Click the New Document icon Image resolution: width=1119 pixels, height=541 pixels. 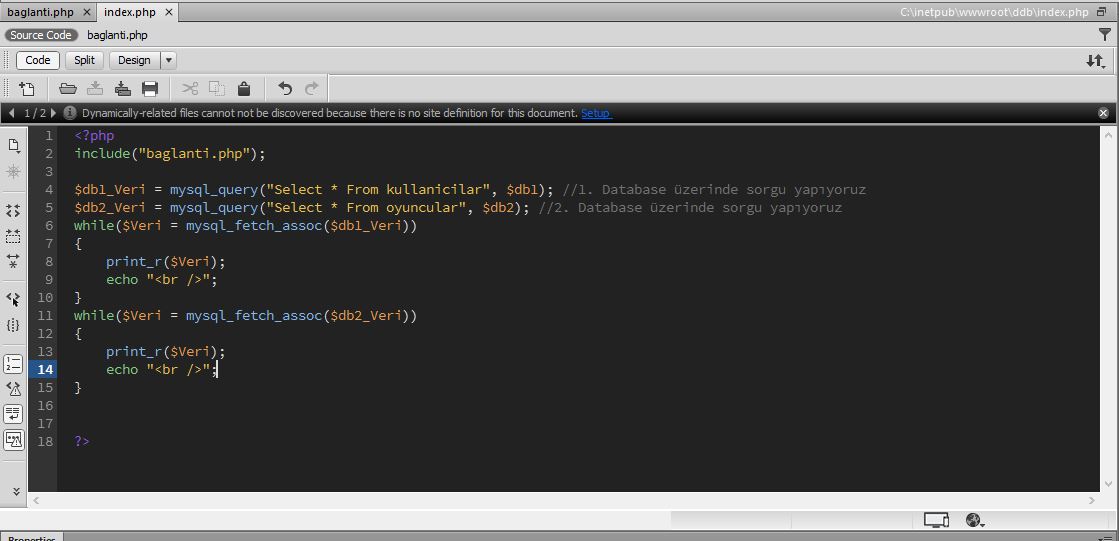pyautogui.click(x=26, y=89)
